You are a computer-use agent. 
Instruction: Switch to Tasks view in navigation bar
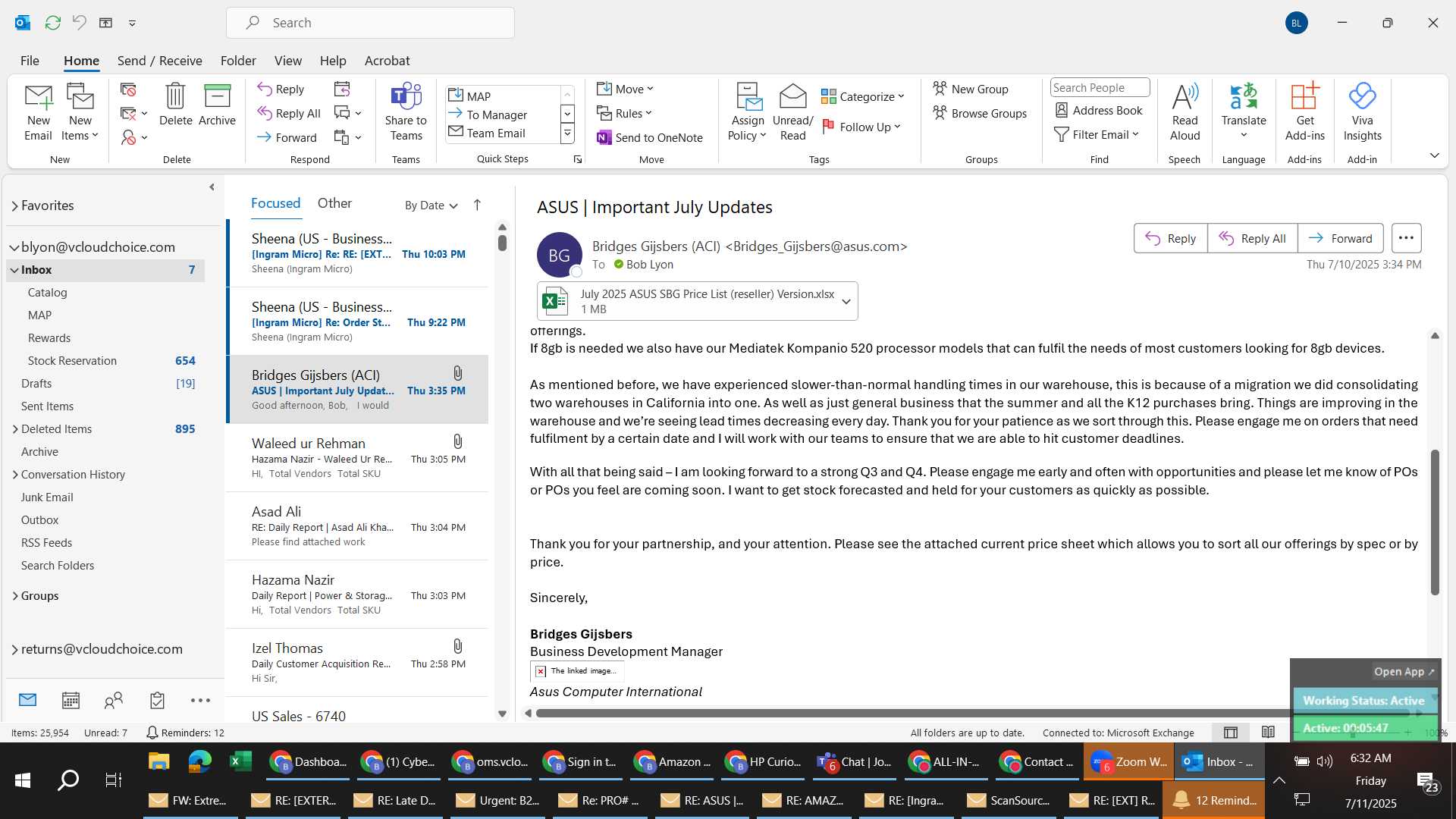(157, 700)
